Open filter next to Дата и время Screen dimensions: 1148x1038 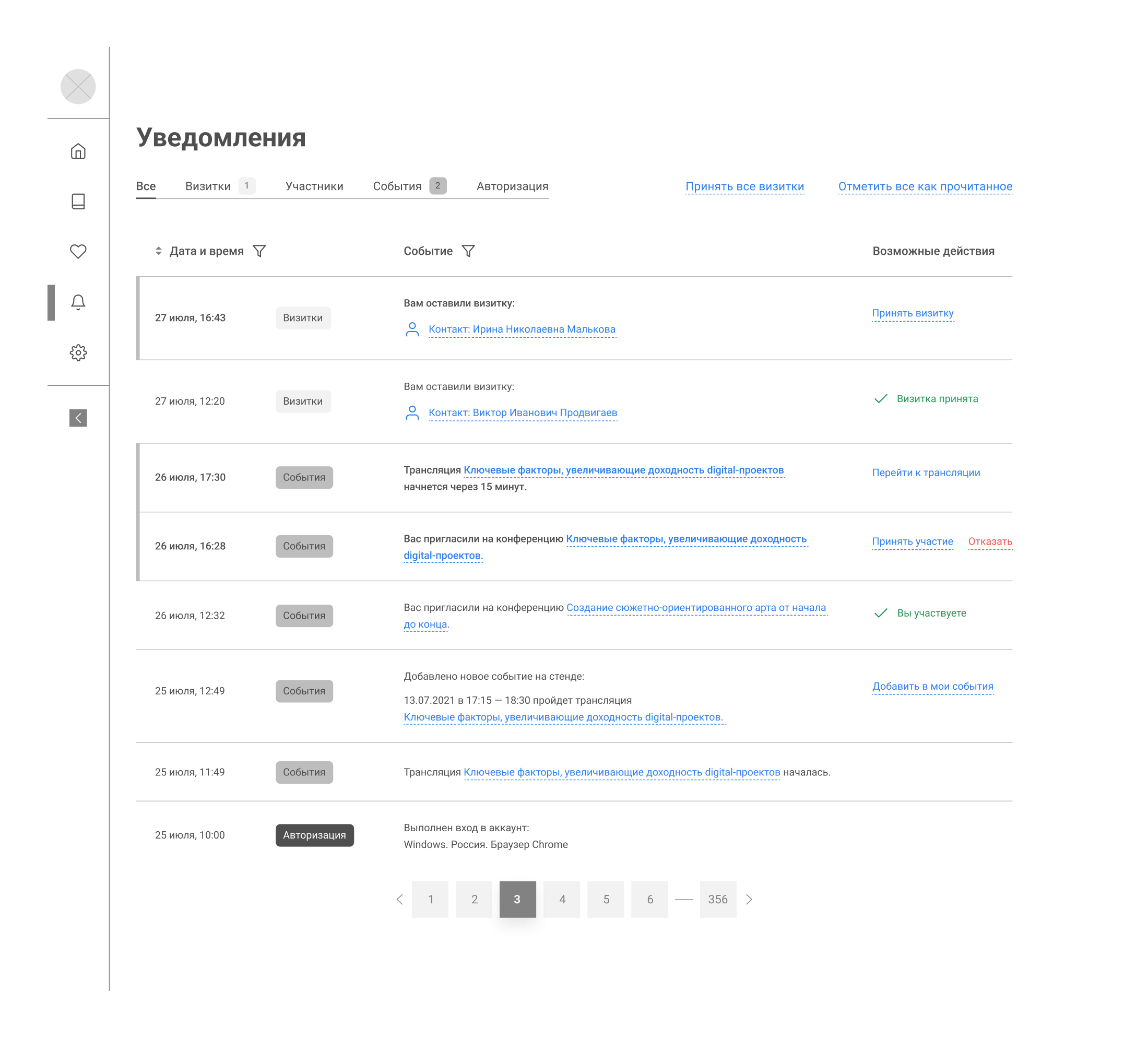[259, 251]
